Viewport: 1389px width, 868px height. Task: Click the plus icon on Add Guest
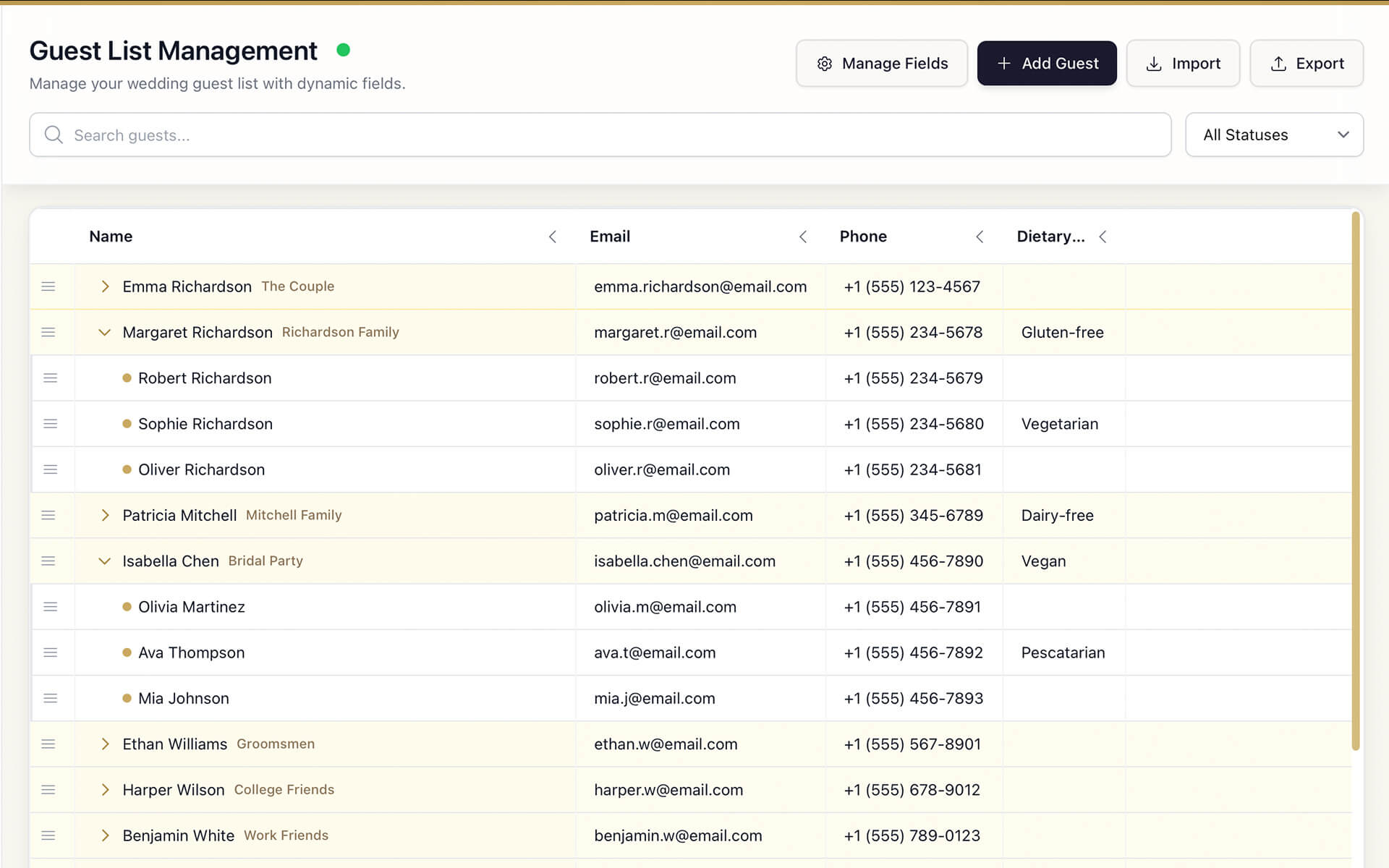1004,64
